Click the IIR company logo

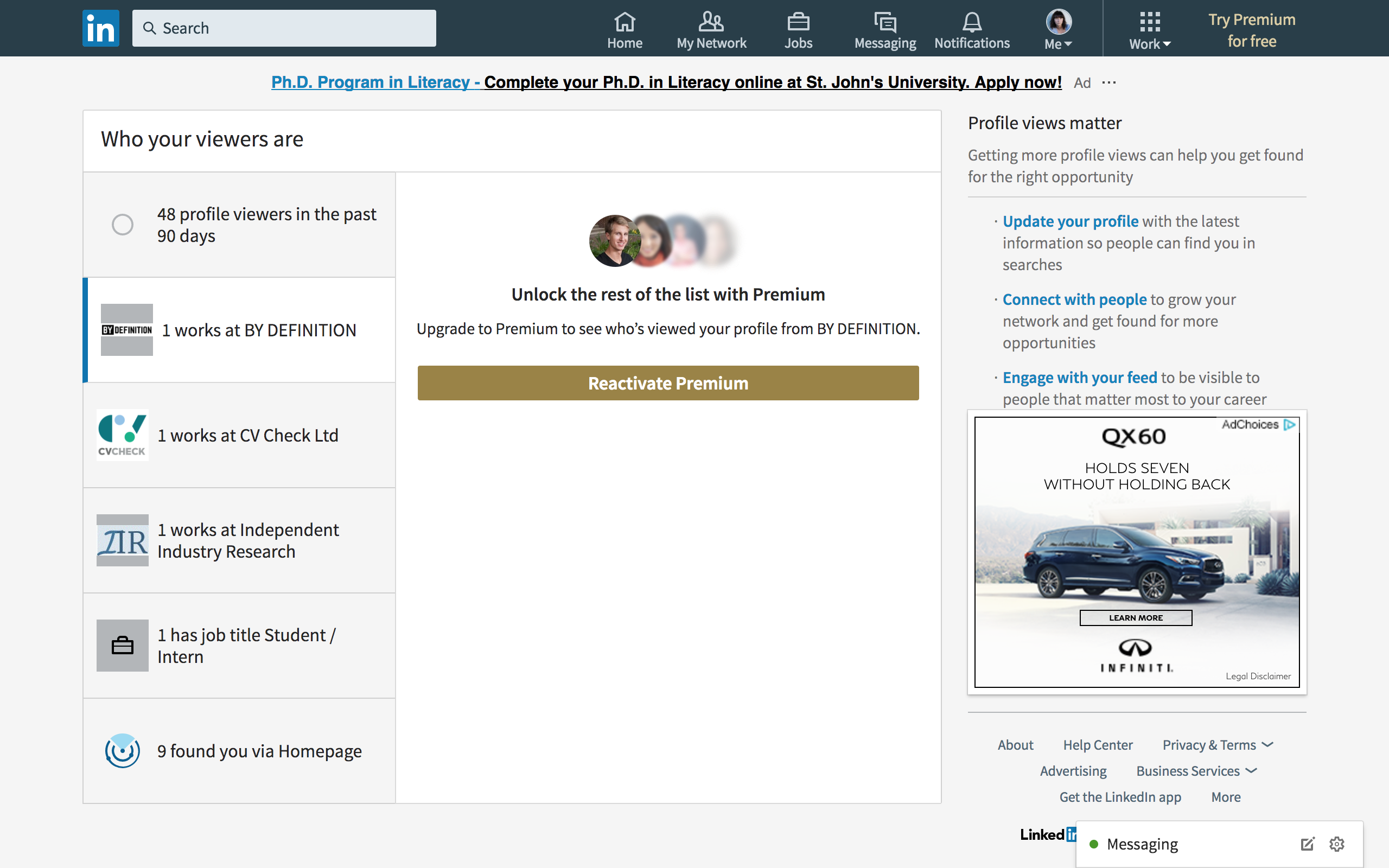[x=122, y=540]
